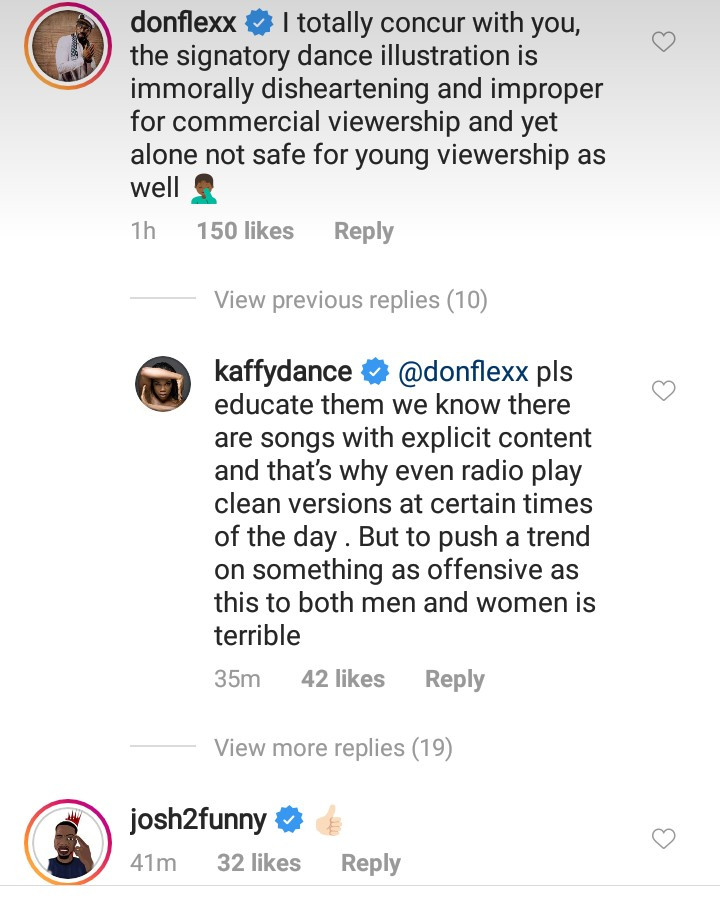View the 150 likes list
Viewport: 720px width, 901px height.
pyautogui.click(x=245, y=231)
